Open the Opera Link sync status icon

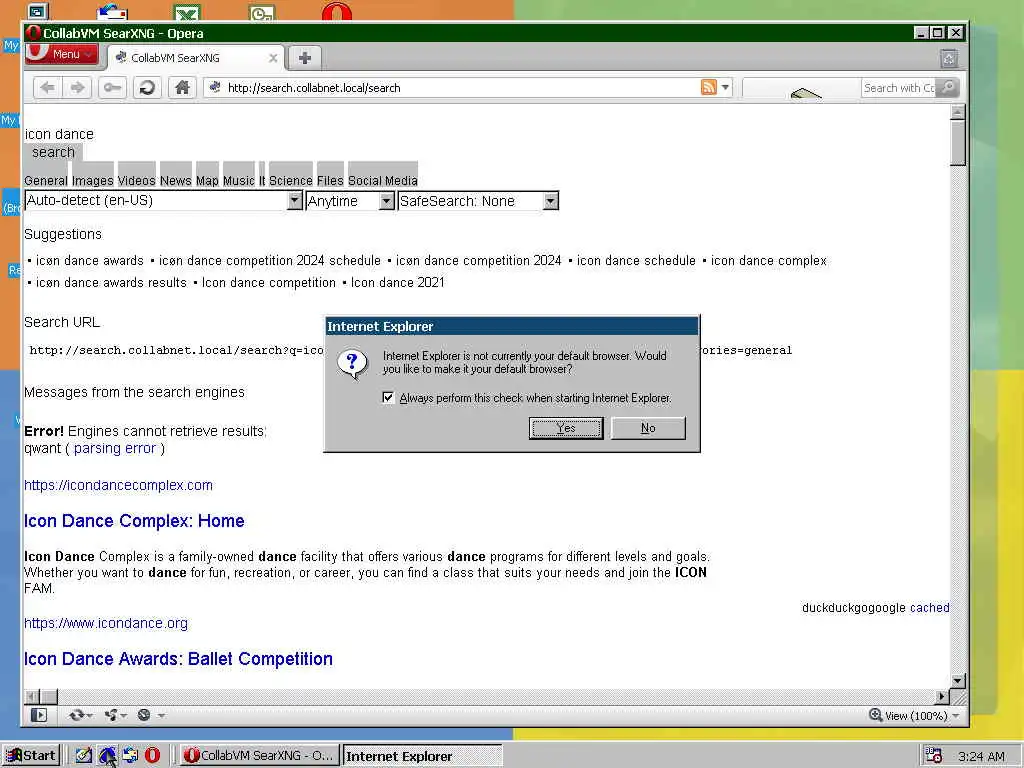tap(76, 715)
